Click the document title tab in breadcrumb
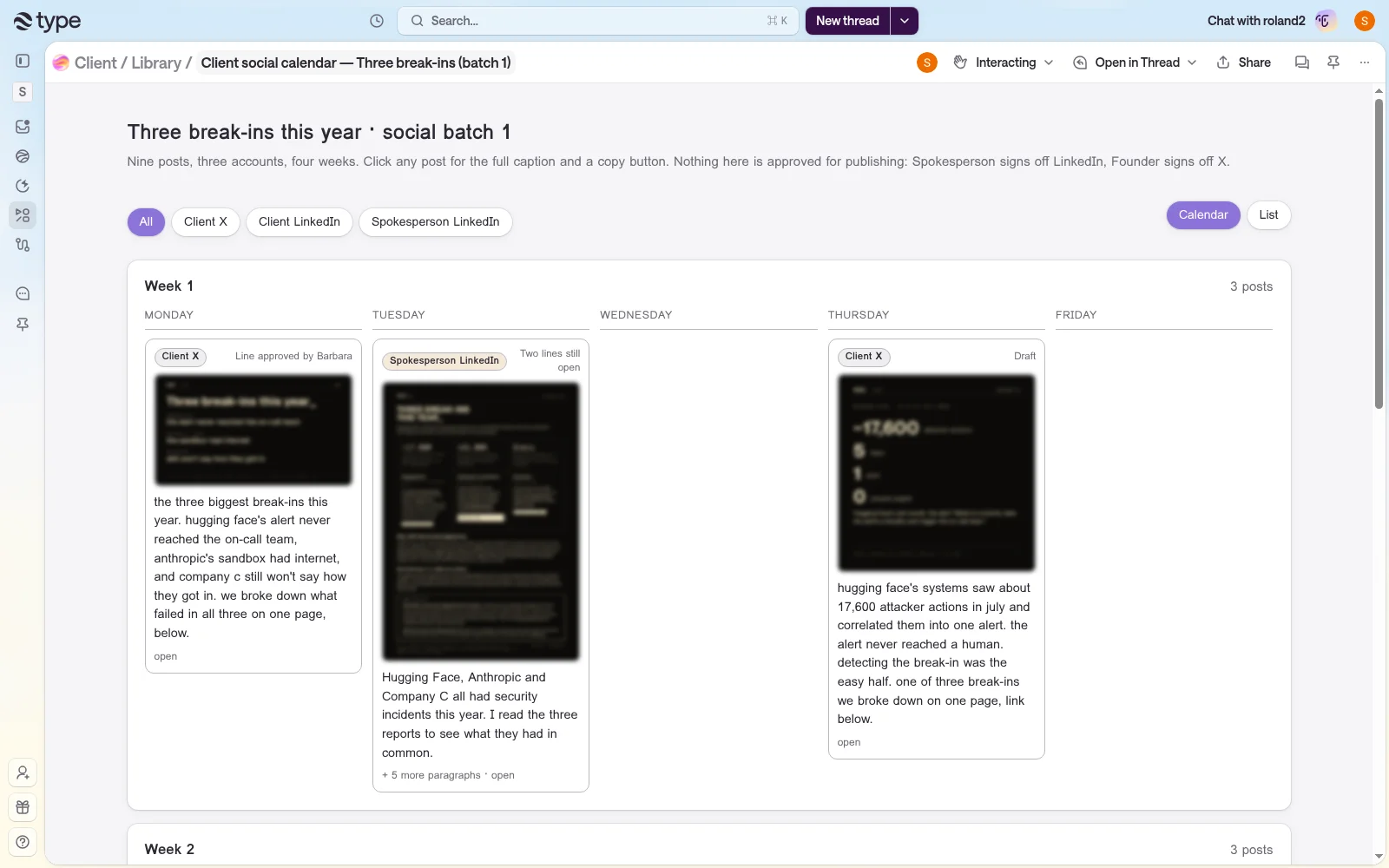This screenshot has height=868, width=1389. point(356,62)
